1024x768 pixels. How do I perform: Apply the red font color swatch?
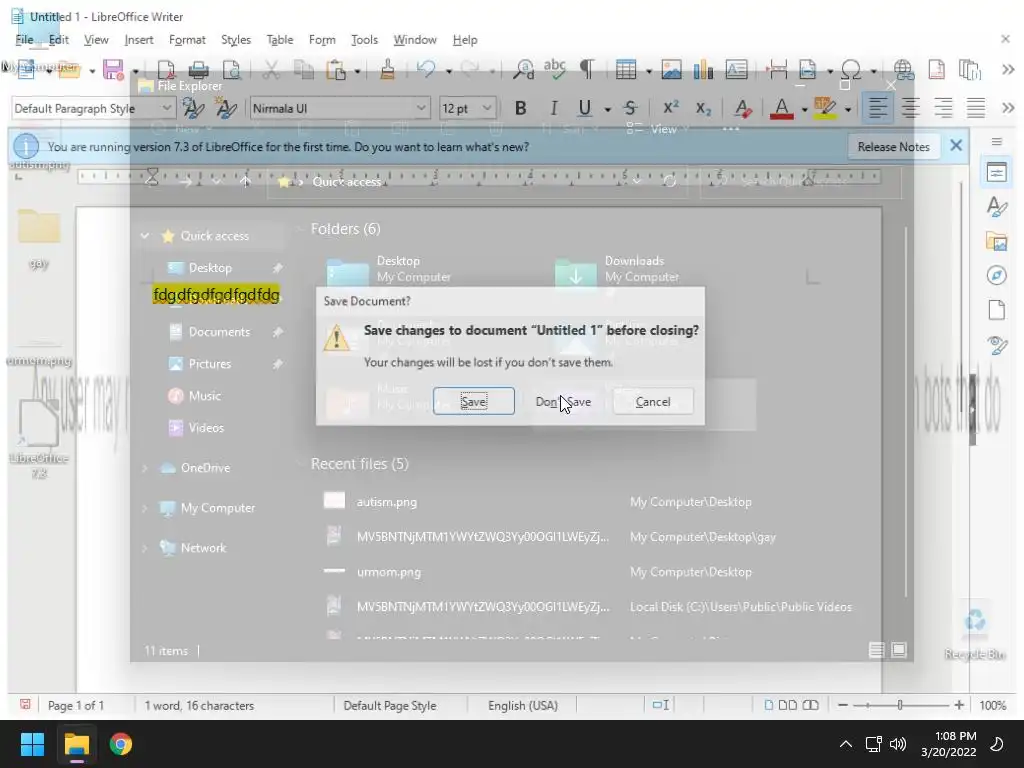coord(782,108)
